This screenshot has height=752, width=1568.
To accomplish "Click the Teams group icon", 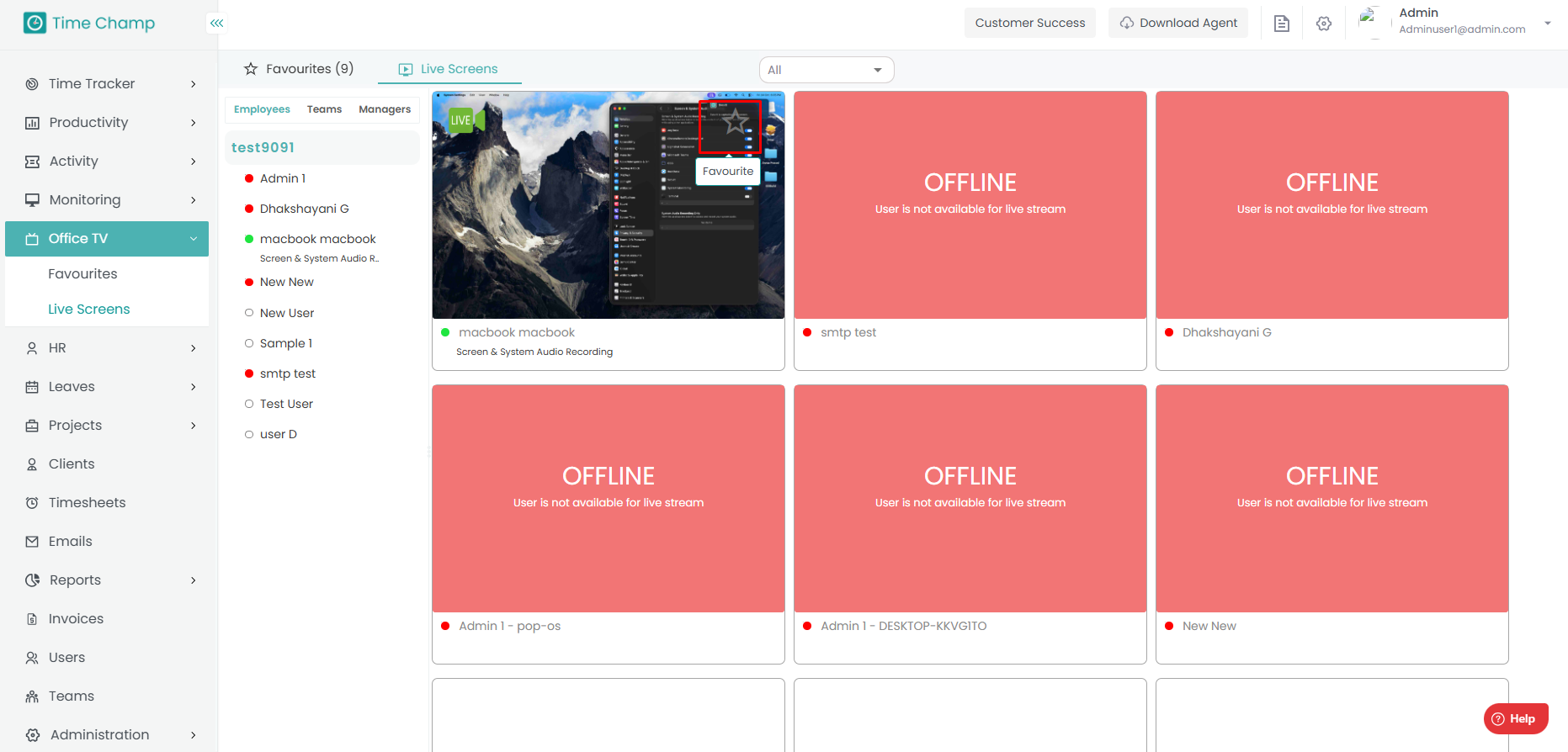I will 32,696.
